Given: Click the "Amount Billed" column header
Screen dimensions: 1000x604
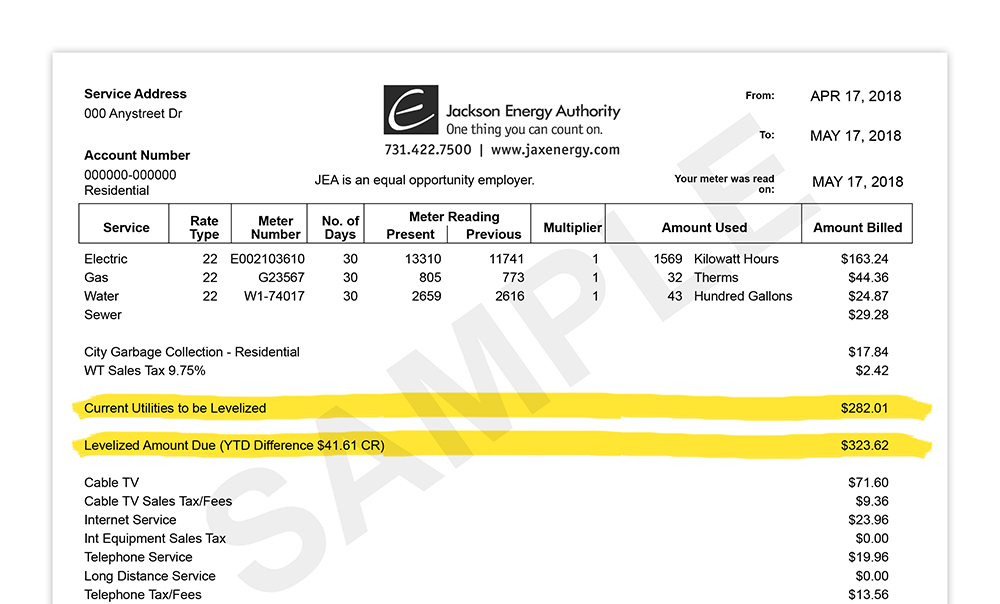Looking at the screenshot, I should tap(858, 228).
